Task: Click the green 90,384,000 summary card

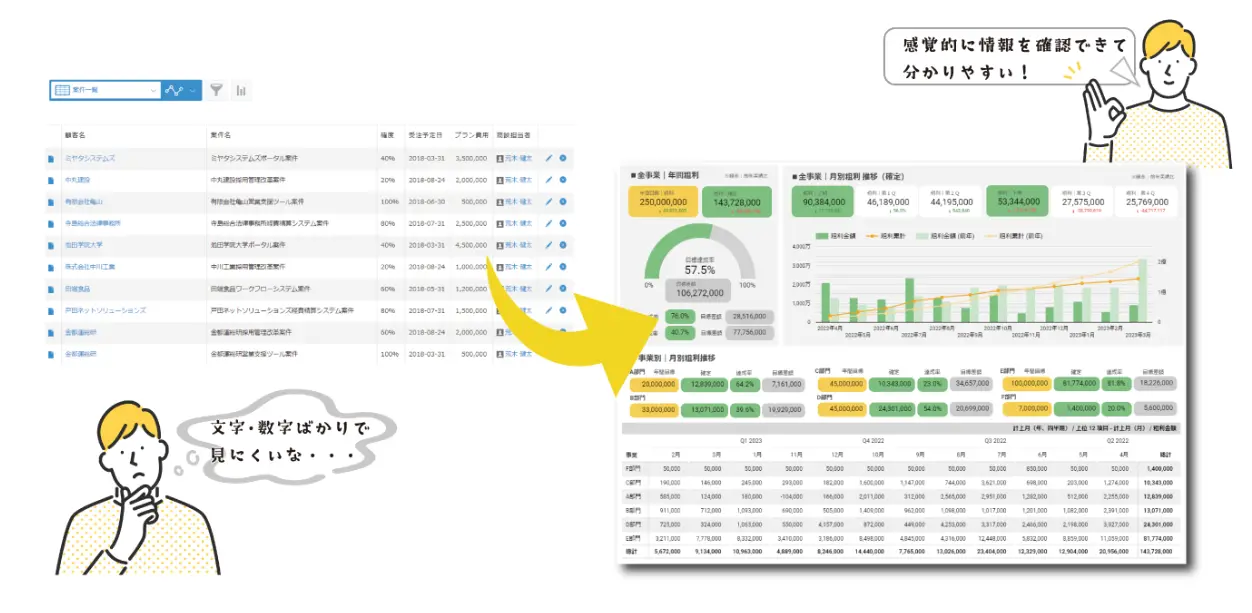Action: 825,202
